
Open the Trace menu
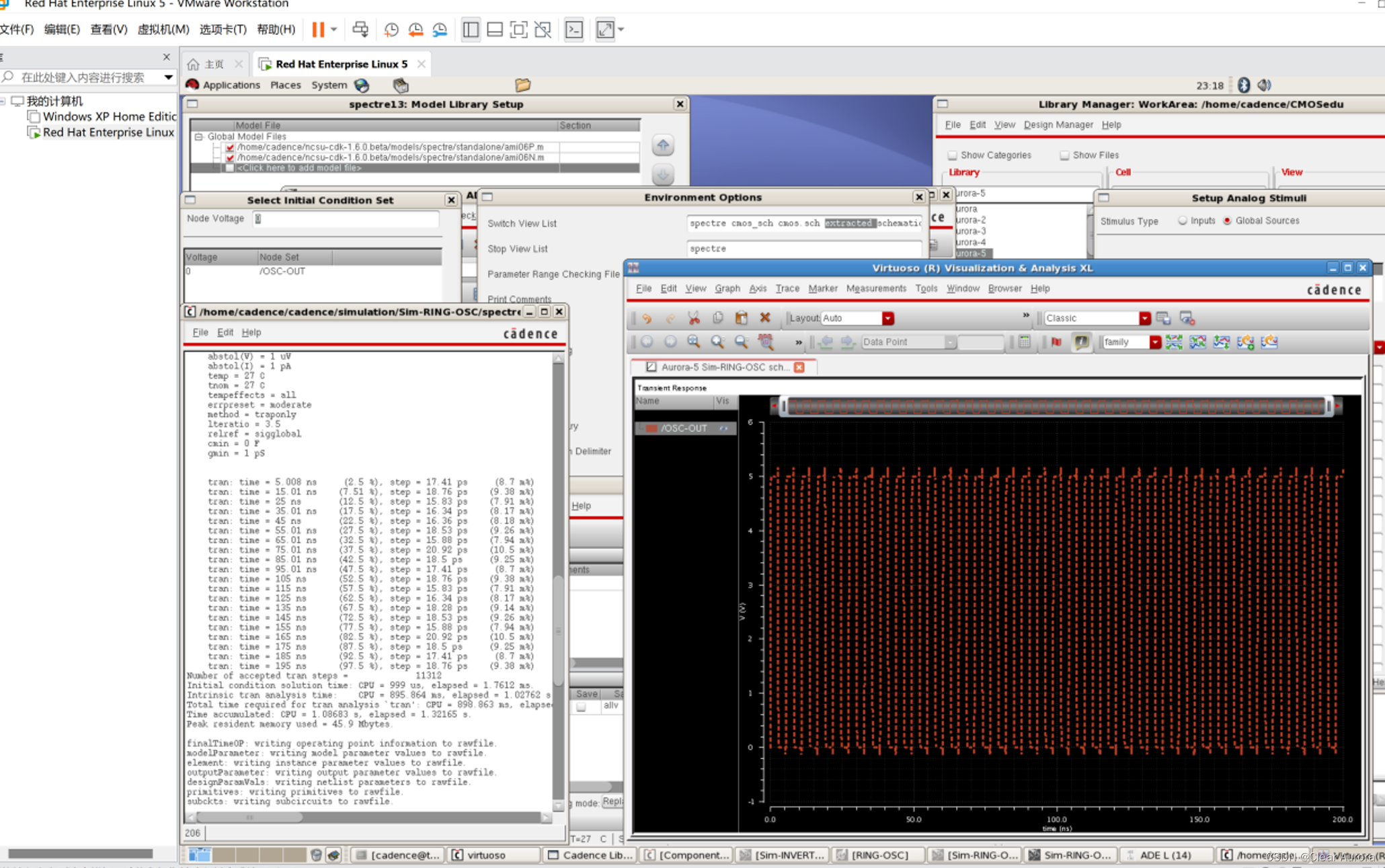[x=787, y=288]
